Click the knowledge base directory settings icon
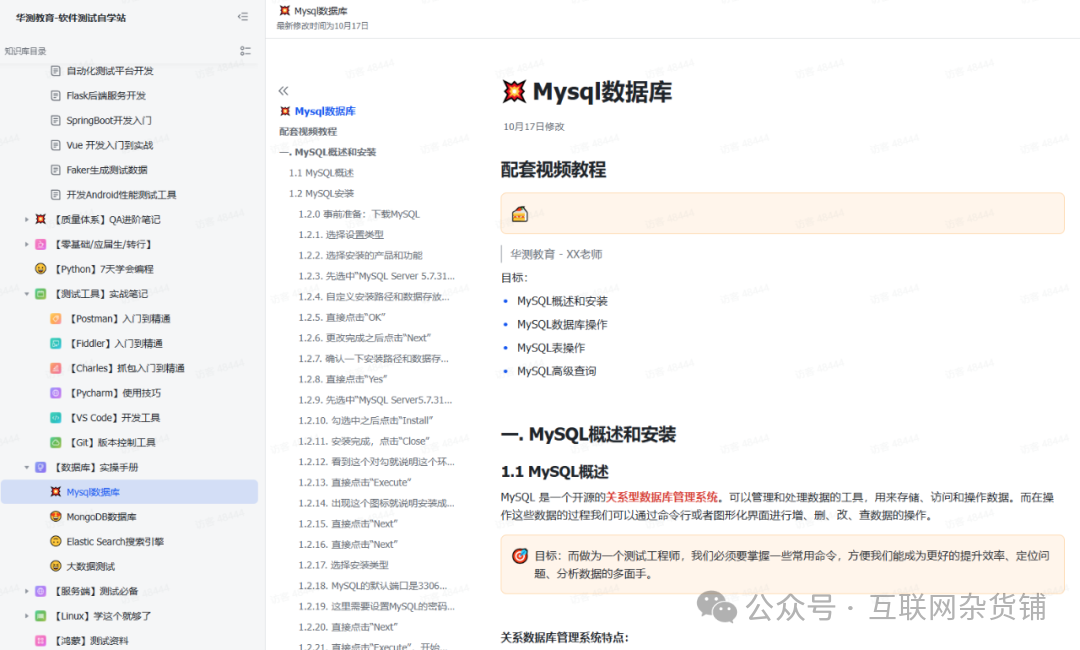The image size is (1080, 650). pyautogui.click(x=245, y=51)
